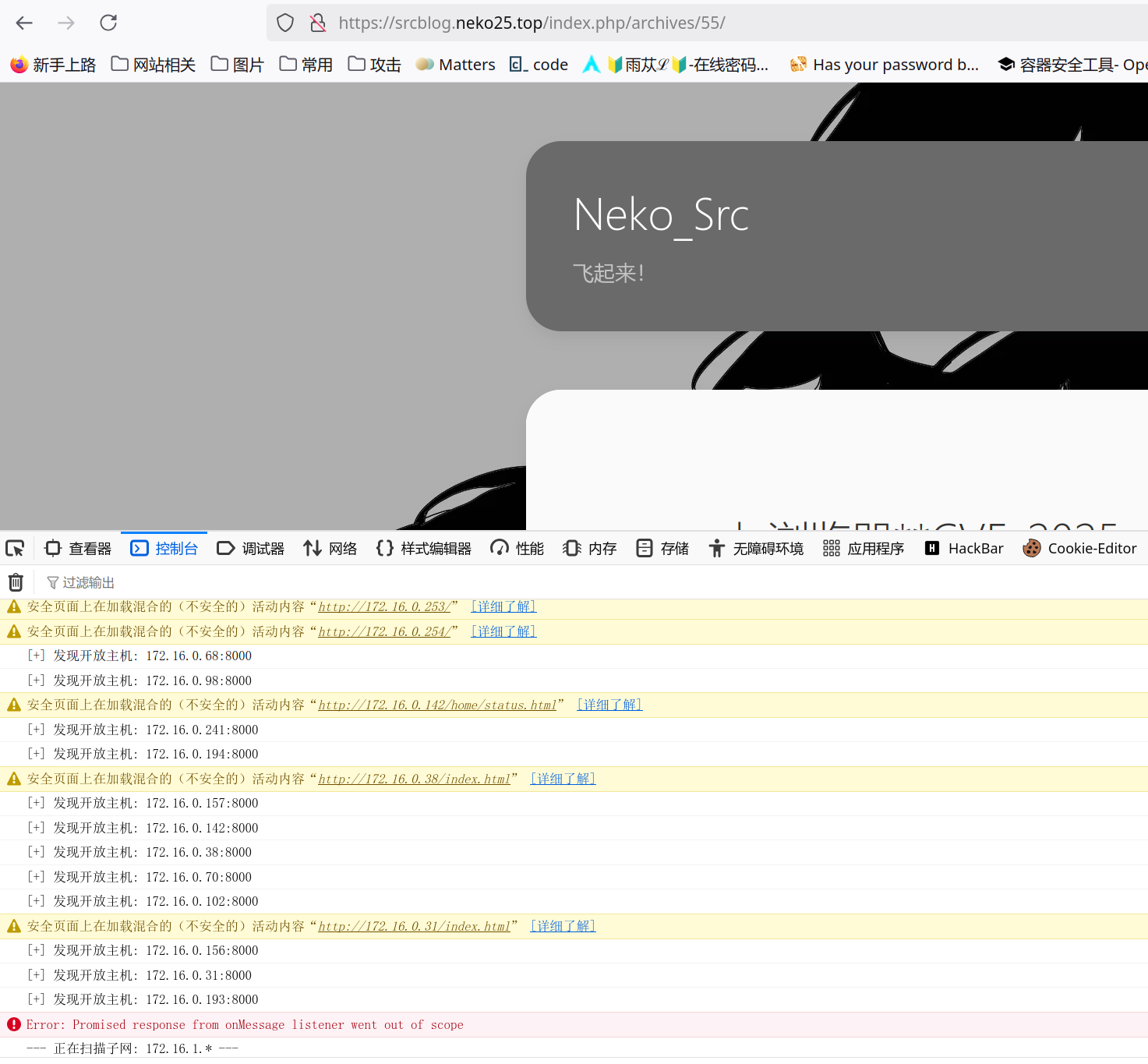Open the tracking protection shield icon

[x=285, y=23]
